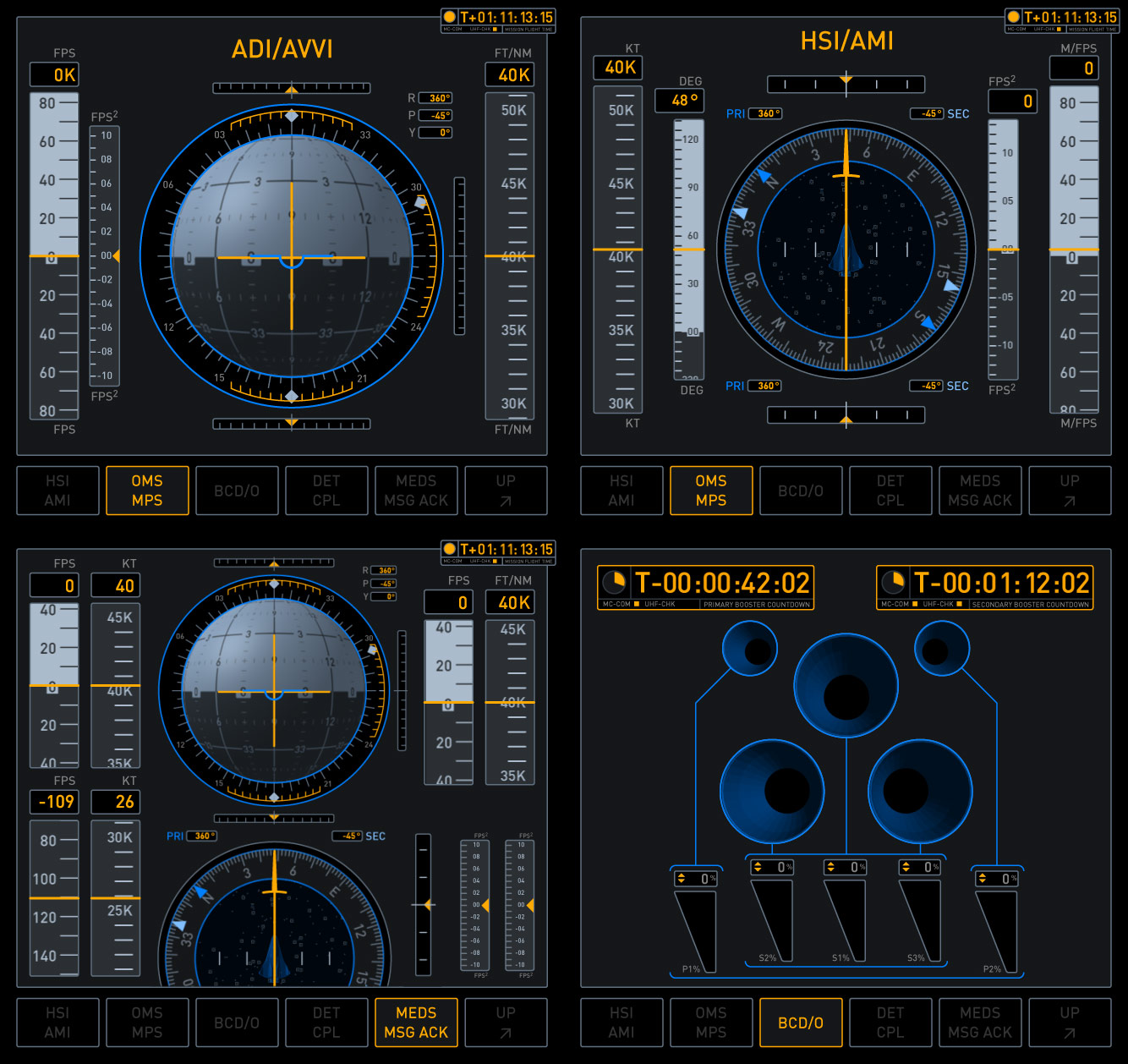Screen dimensions: 1128x1064
Task: Click the secondary booster countdown clock icon
Action: coord(893,582)
